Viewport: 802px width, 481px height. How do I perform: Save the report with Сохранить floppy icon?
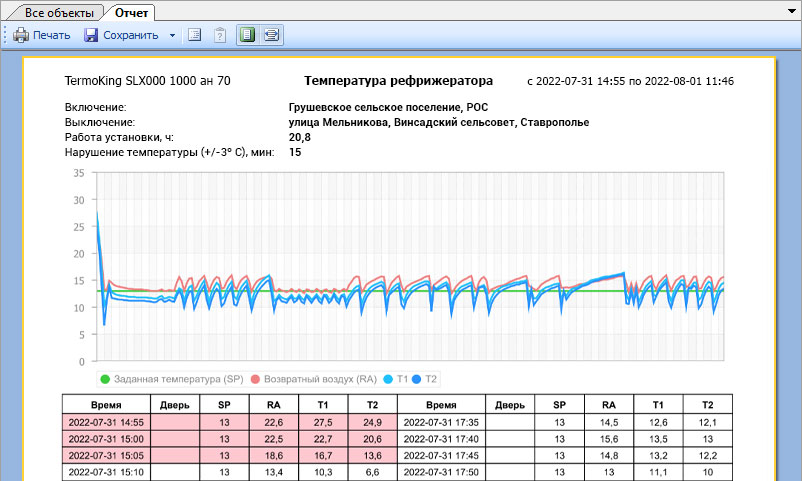pyautogui.click(x=91, y=35)
